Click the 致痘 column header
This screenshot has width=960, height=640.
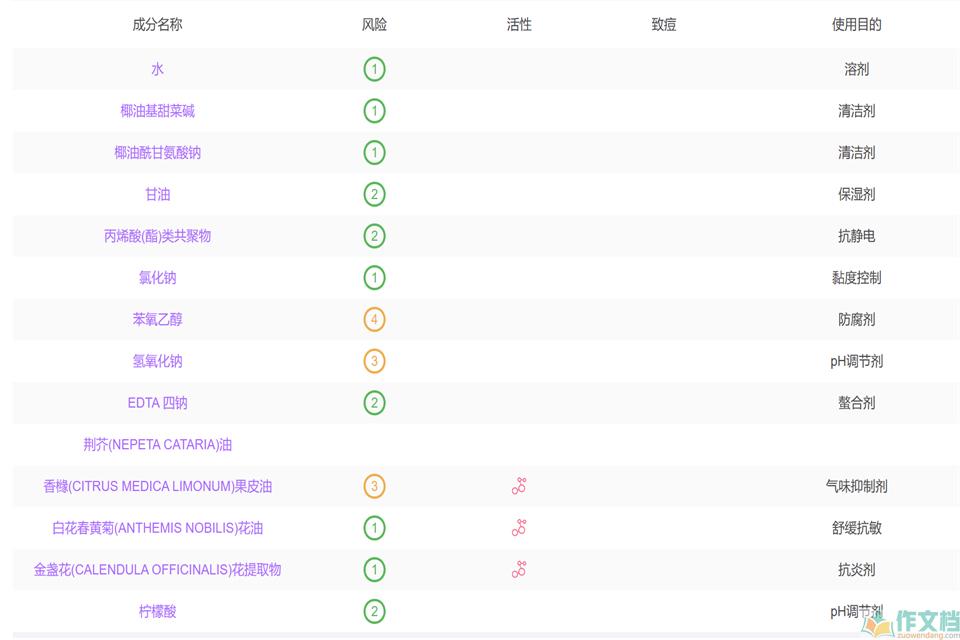(664, 25)
